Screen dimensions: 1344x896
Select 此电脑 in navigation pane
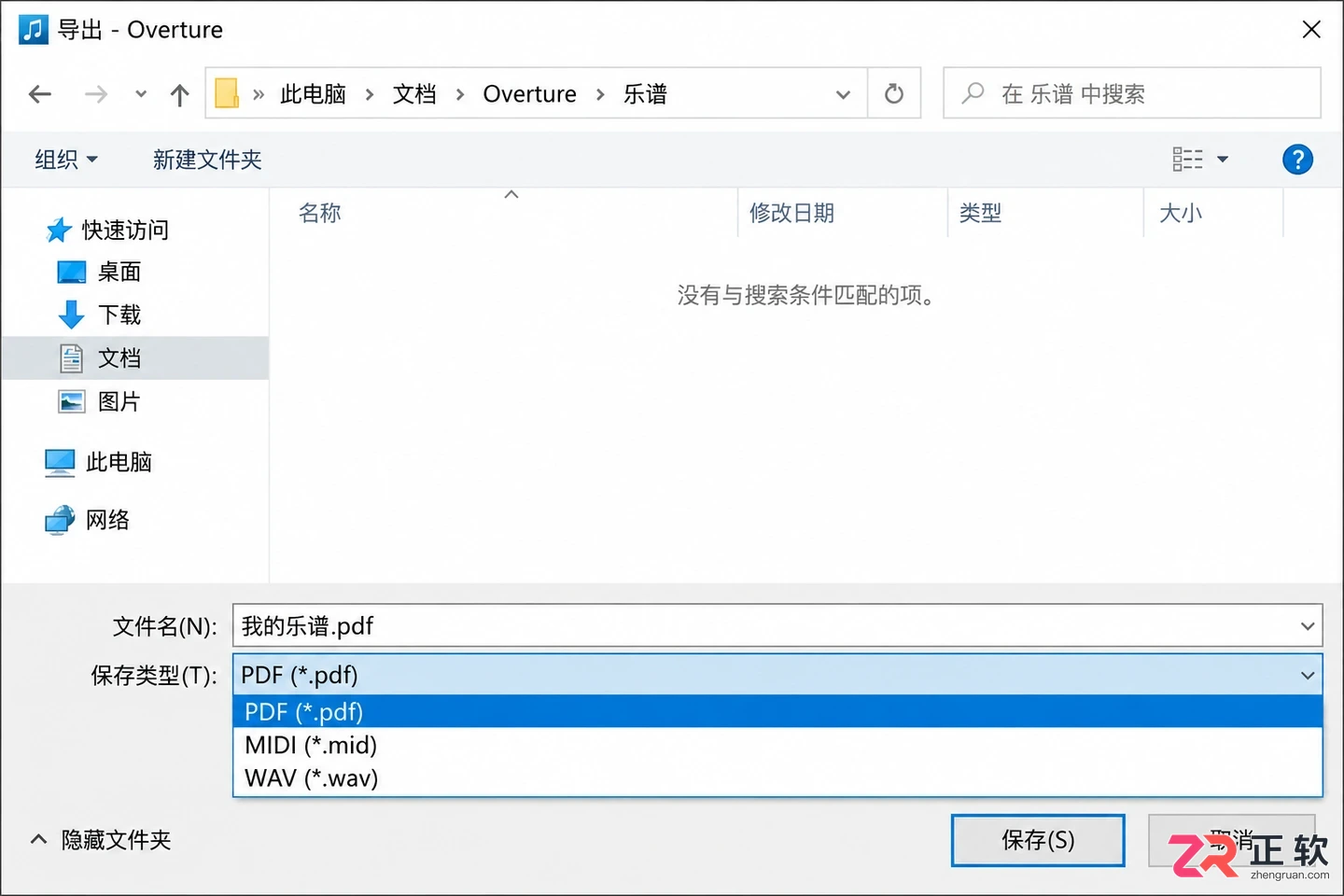[119, 462]
